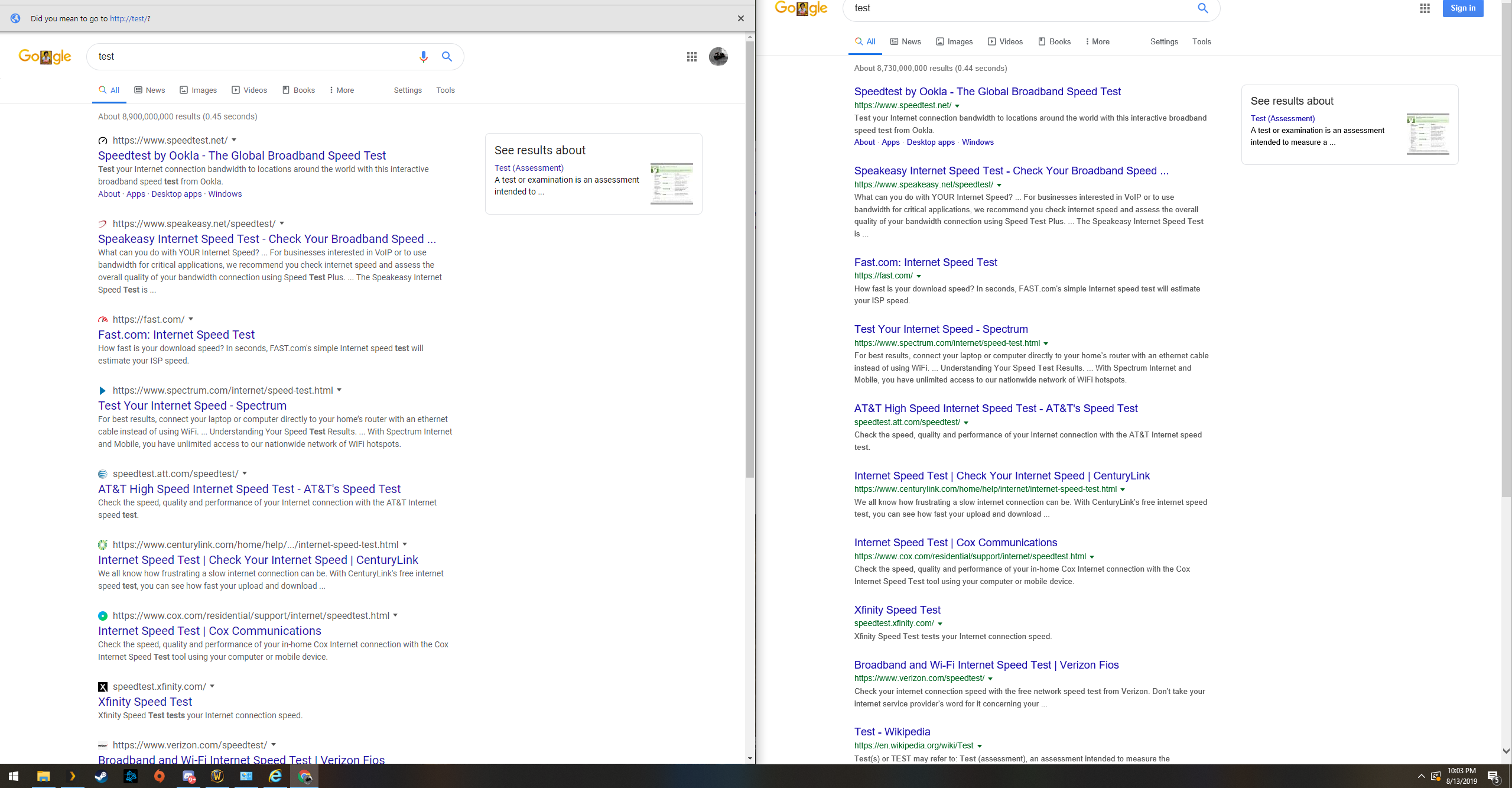The width and height of the screenshot is (1512, 788).
Task: Open Discord from the taskbar
Action: tap(188, 776)
